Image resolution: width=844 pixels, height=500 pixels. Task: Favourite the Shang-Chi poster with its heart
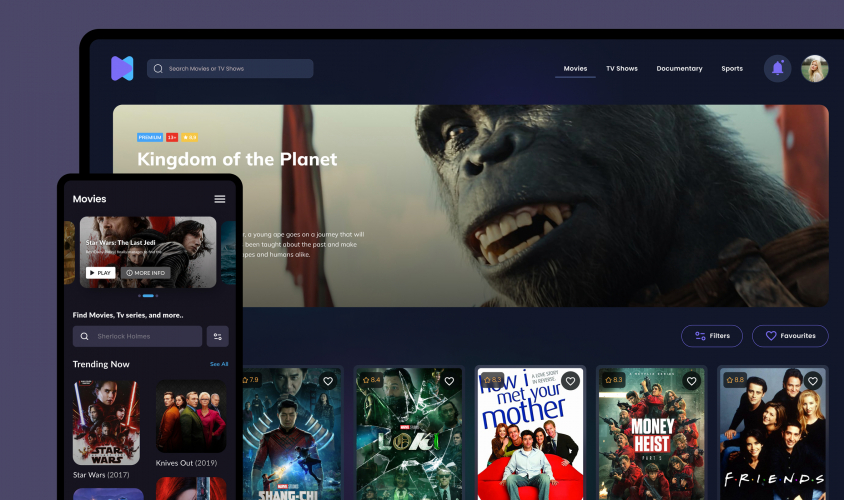pos(328,381)
